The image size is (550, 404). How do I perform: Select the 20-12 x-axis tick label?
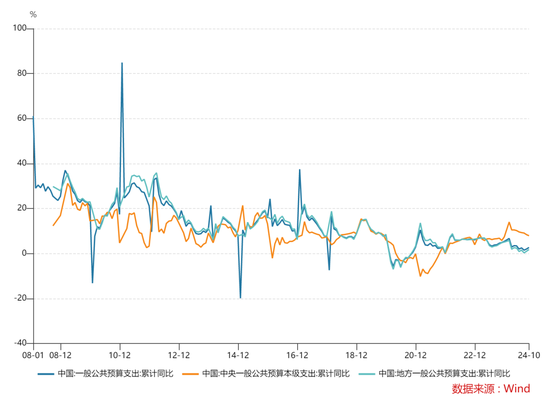pos(416,355)
